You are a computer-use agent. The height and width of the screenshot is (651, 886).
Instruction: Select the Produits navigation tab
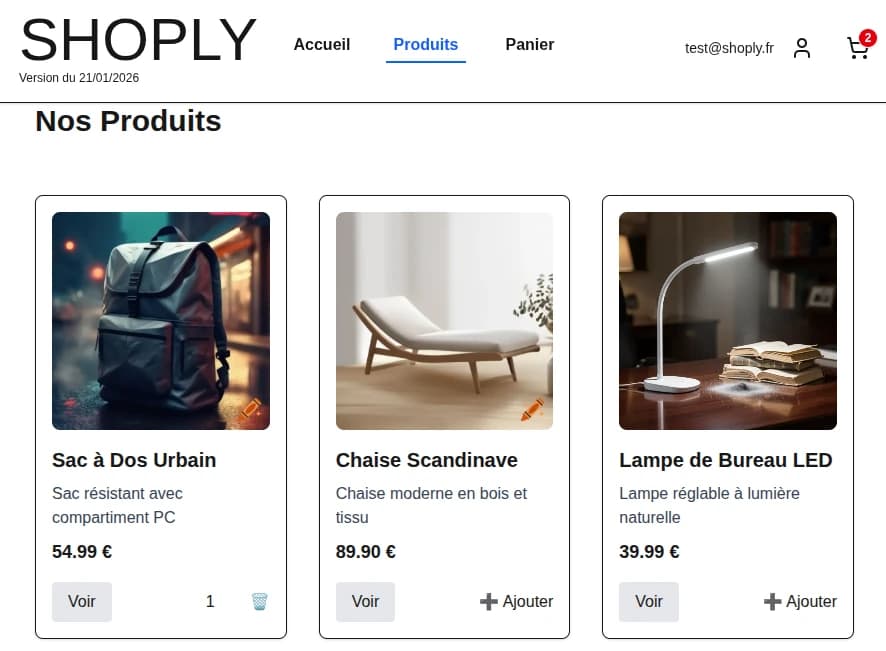click(425, 44)
